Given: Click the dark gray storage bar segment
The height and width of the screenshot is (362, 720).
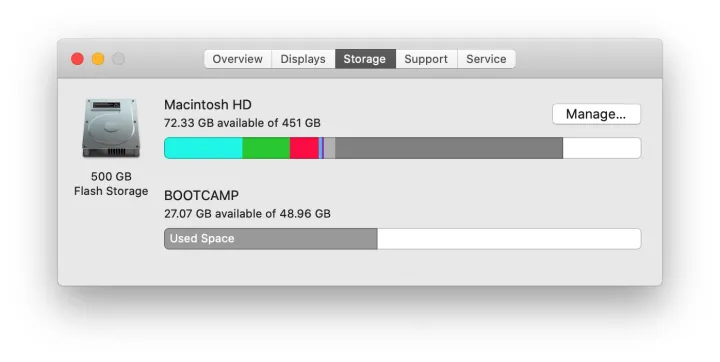Looking at the screenshot, I should tap(449, 148).
